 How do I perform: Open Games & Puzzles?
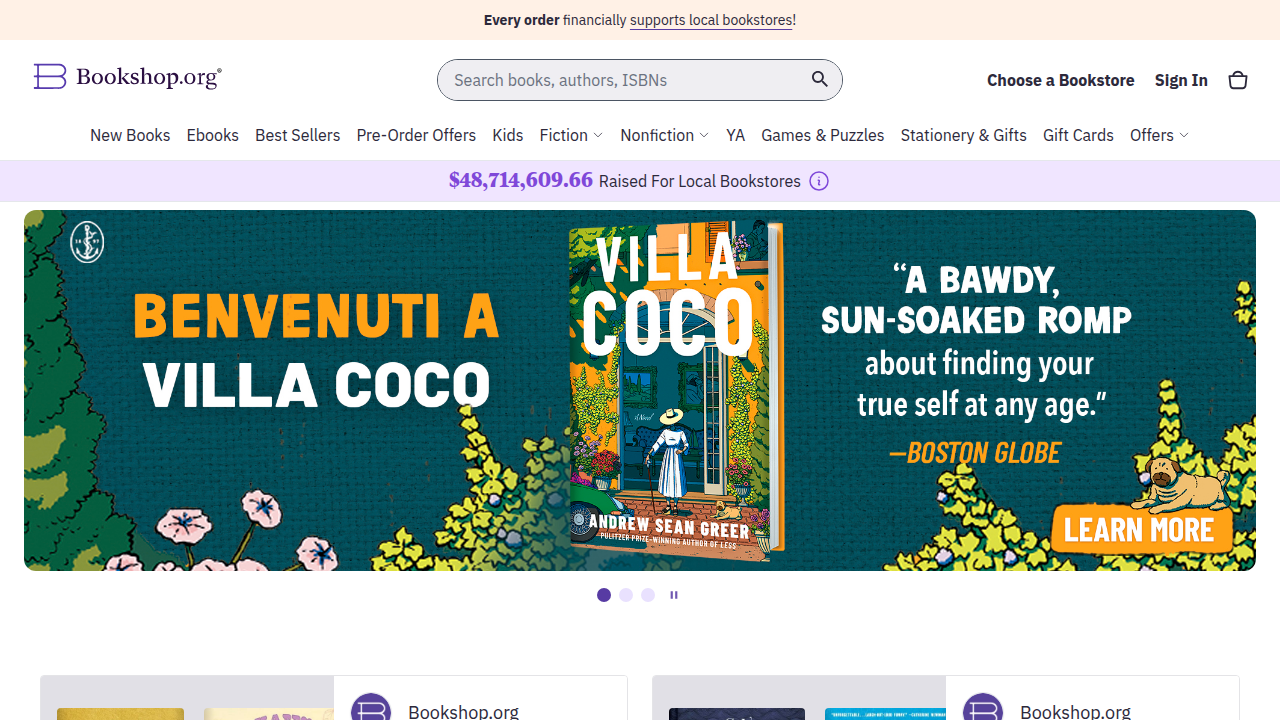(x=823, y=135)
